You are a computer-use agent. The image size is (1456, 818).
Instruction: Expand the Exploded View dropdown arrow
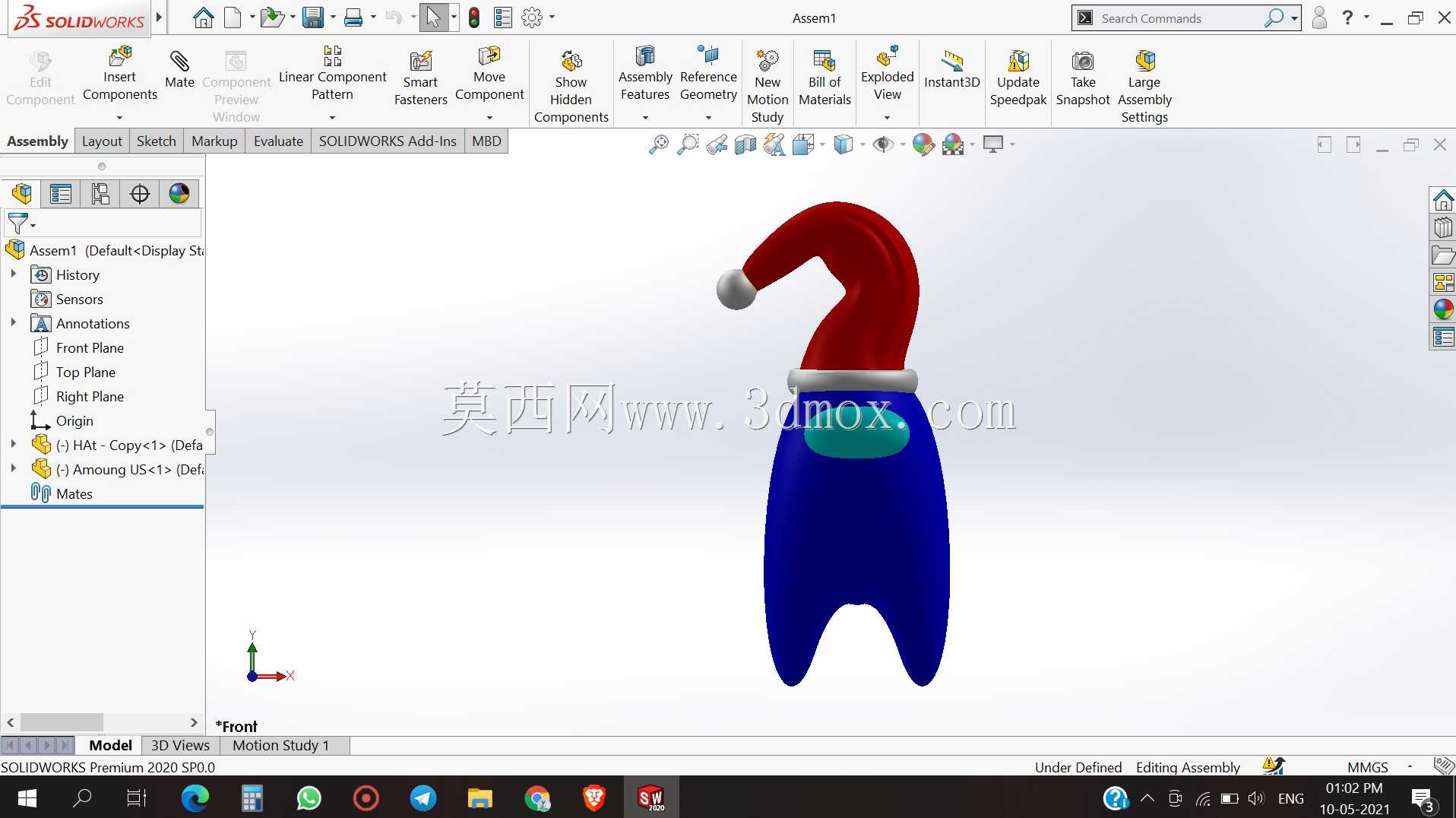(x=887, y=118)
